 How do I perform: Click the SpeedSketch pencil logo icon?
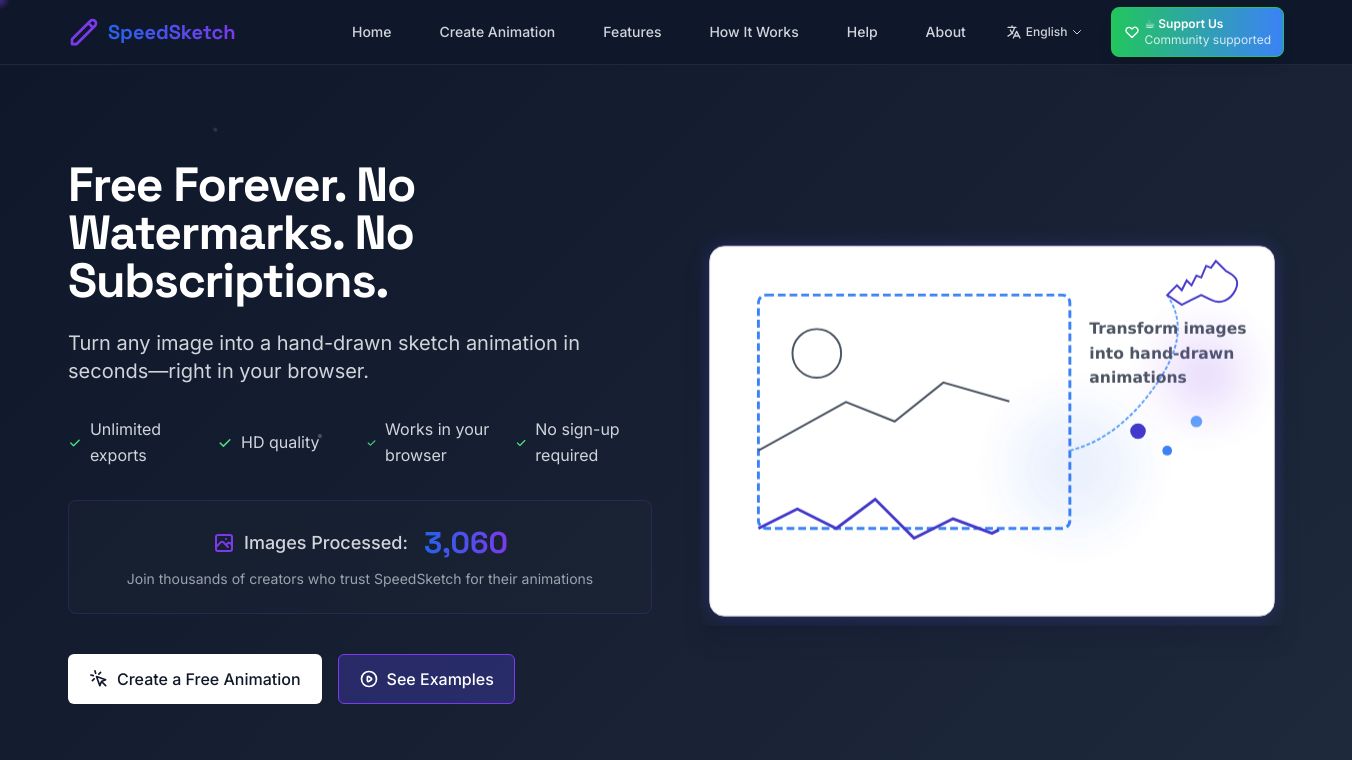[x=83, y=32]
